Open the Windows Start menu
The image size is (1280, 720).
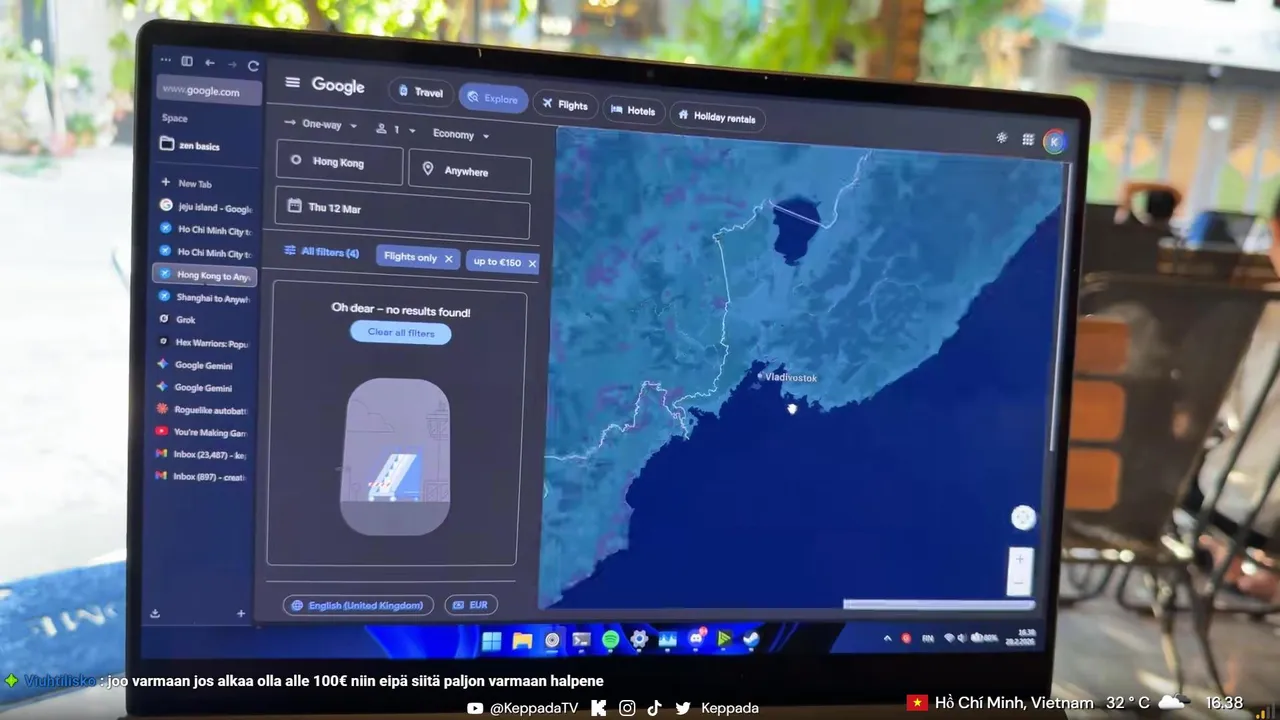pyautogui.click(x=492, y=641)
